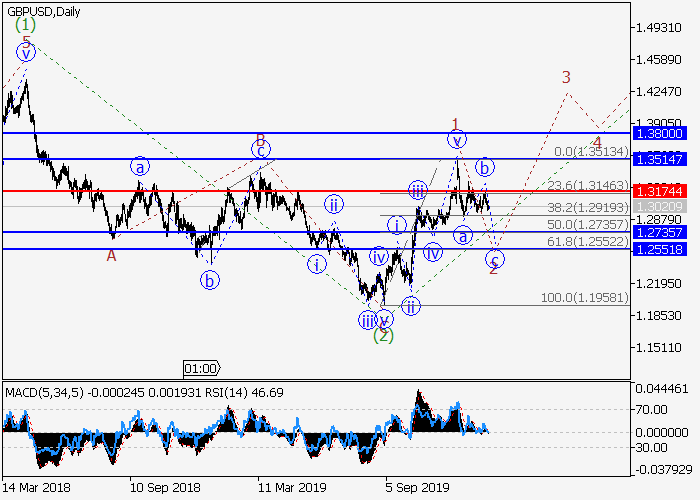
Task: Select the red wave 4 projection label
Action: click(x=596, y=142)
